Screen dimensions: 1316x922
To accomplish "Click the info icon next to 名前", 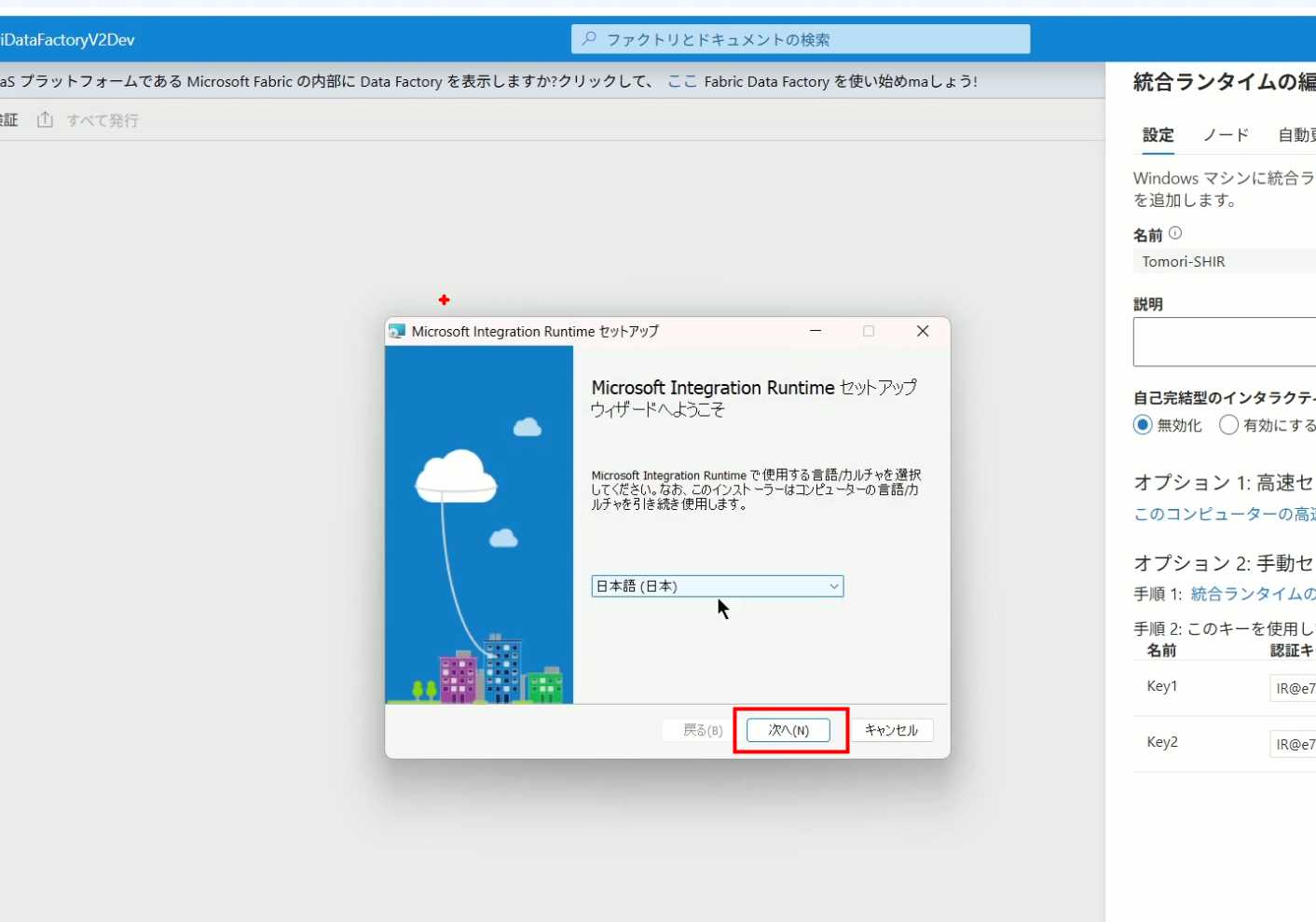I will pos(1175,233).
